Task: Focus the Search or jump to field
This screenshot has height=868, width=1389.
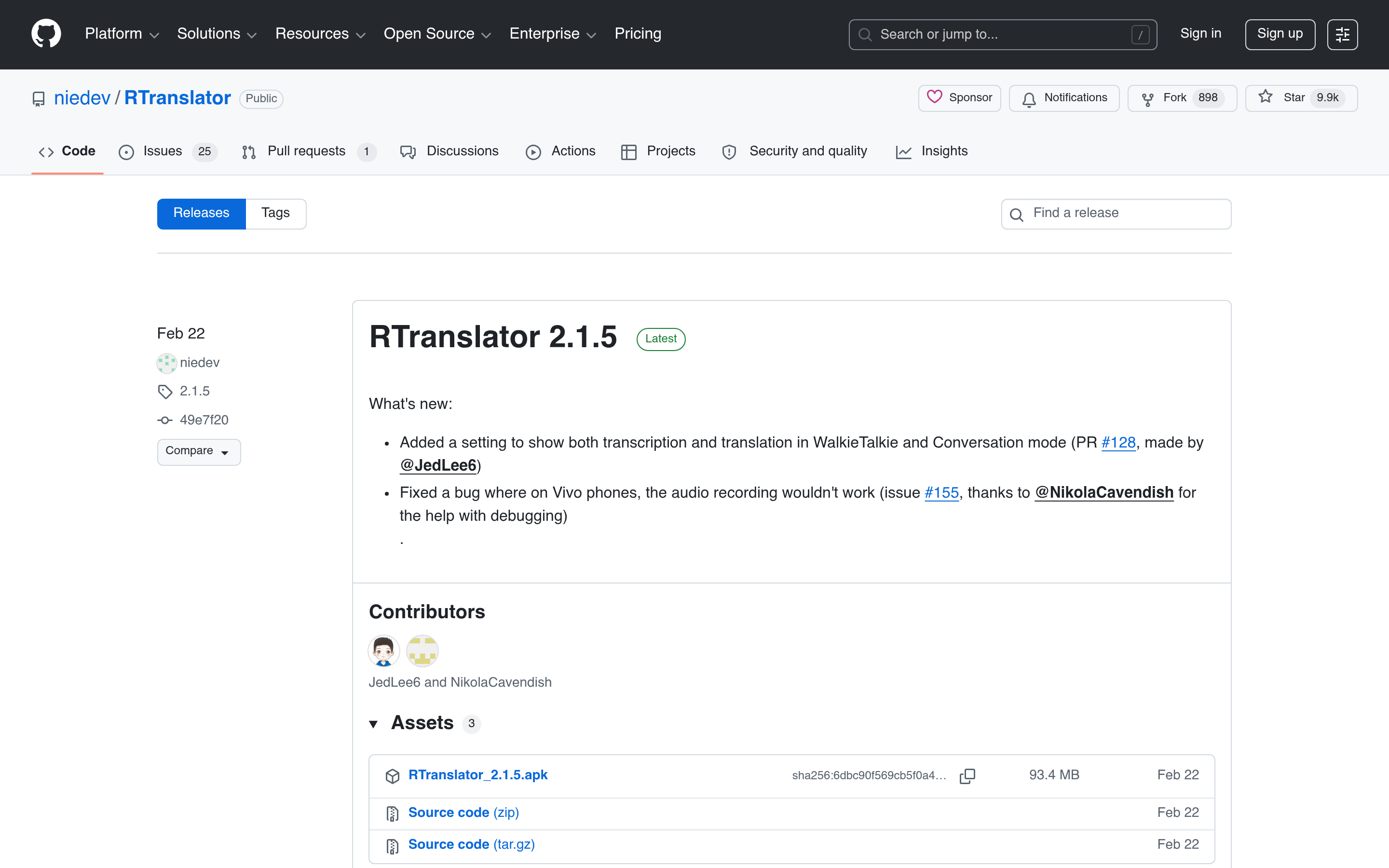Action: click(x=1002, y=34)
